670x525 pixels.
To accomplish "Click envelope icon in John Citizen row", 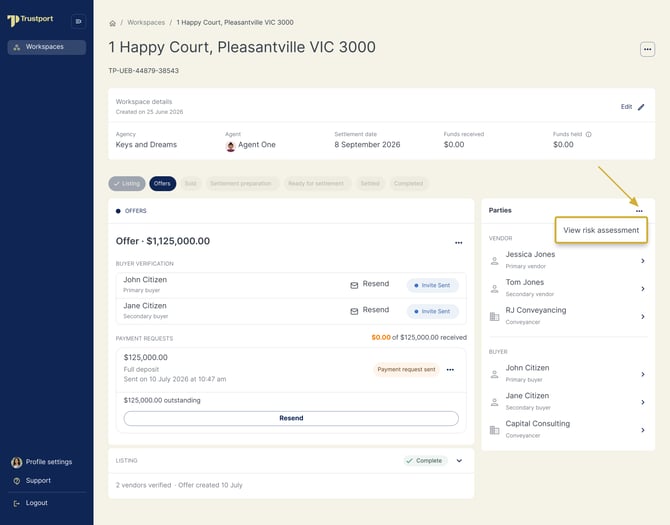I will click(354, 285).
